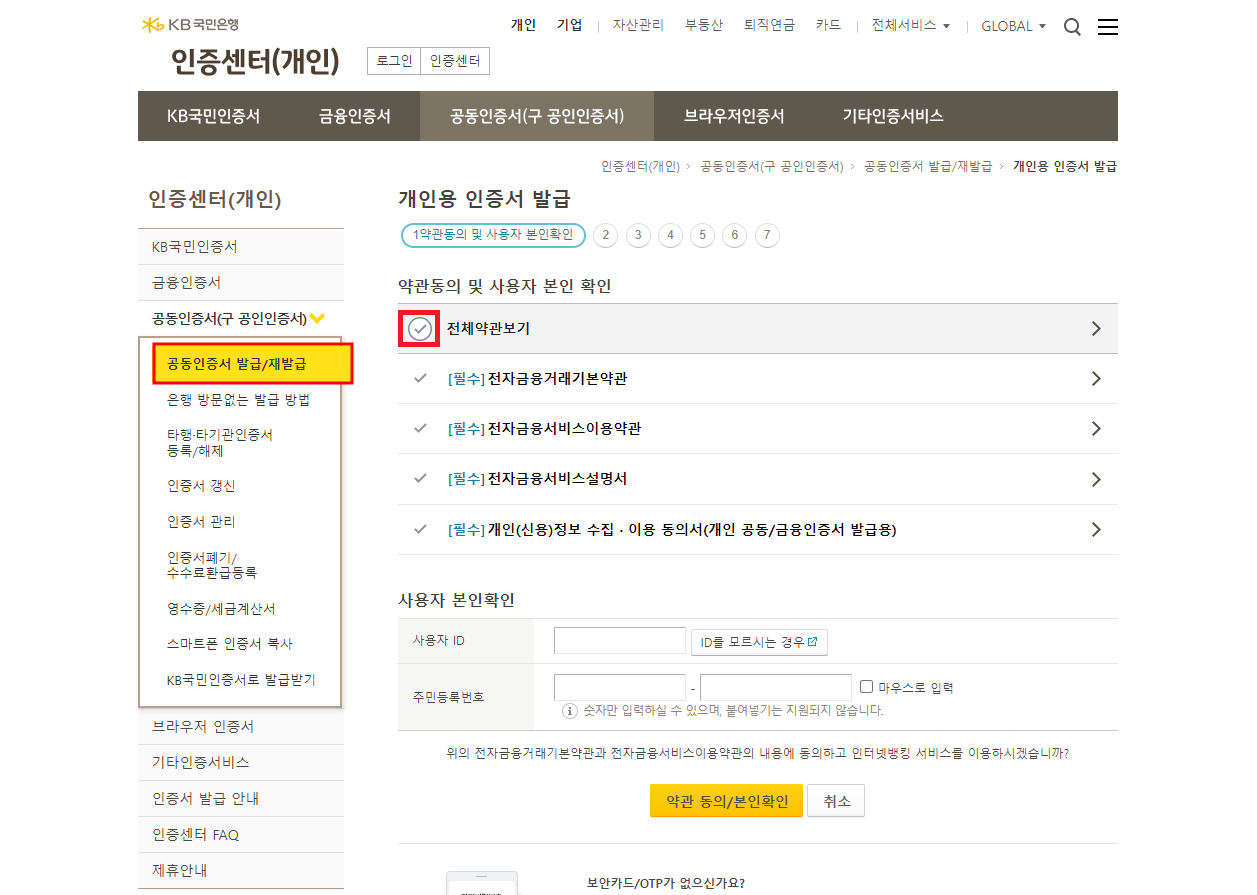Open the hamburger menu icon
The height and width of the screenshot is (895, 1257).
pos(1108,27)
